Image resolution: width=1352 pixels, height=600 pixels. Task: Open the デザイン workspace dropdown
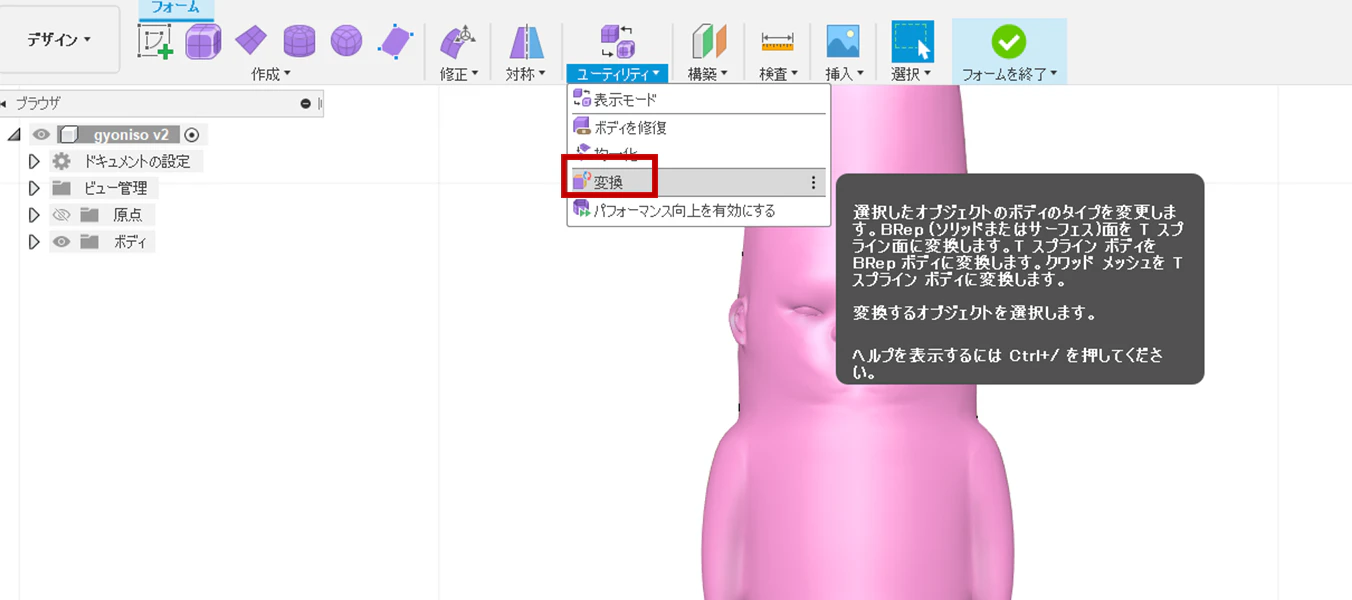[60, 39]
